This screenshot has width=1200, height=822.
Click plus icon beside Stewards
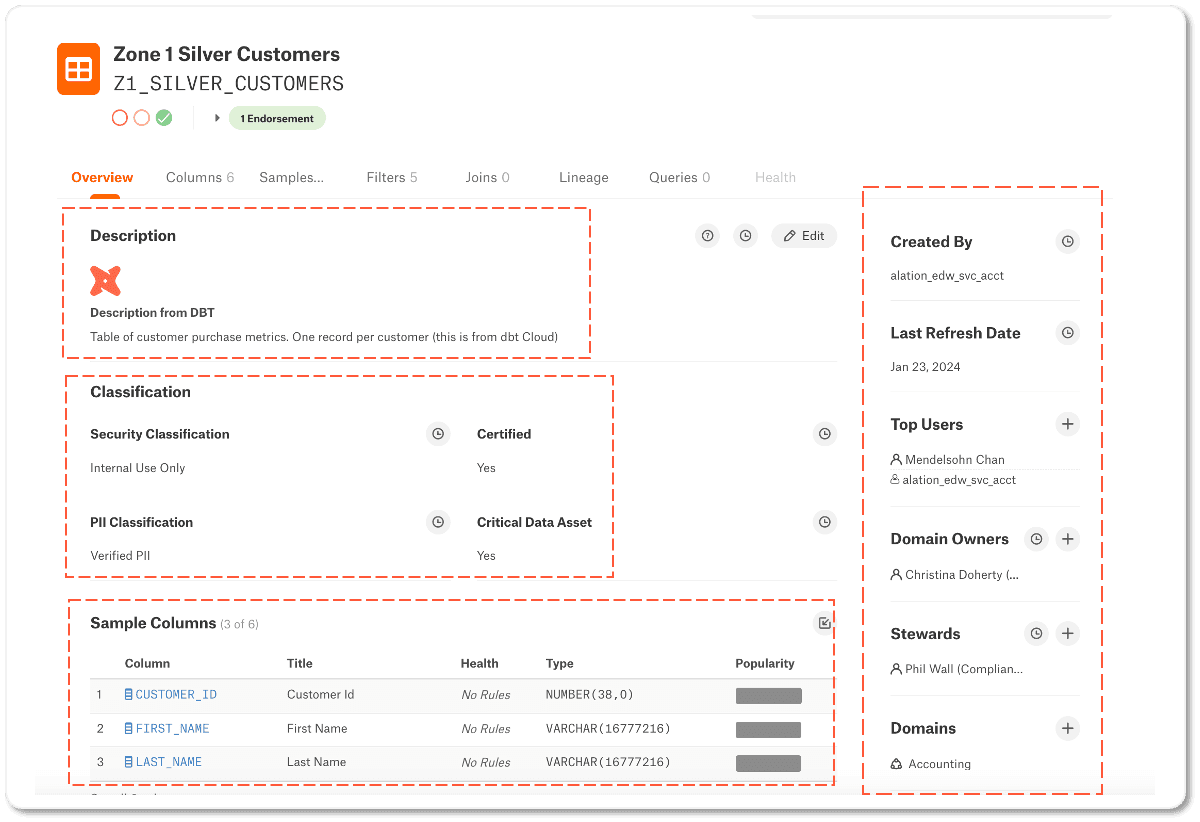1068,634
